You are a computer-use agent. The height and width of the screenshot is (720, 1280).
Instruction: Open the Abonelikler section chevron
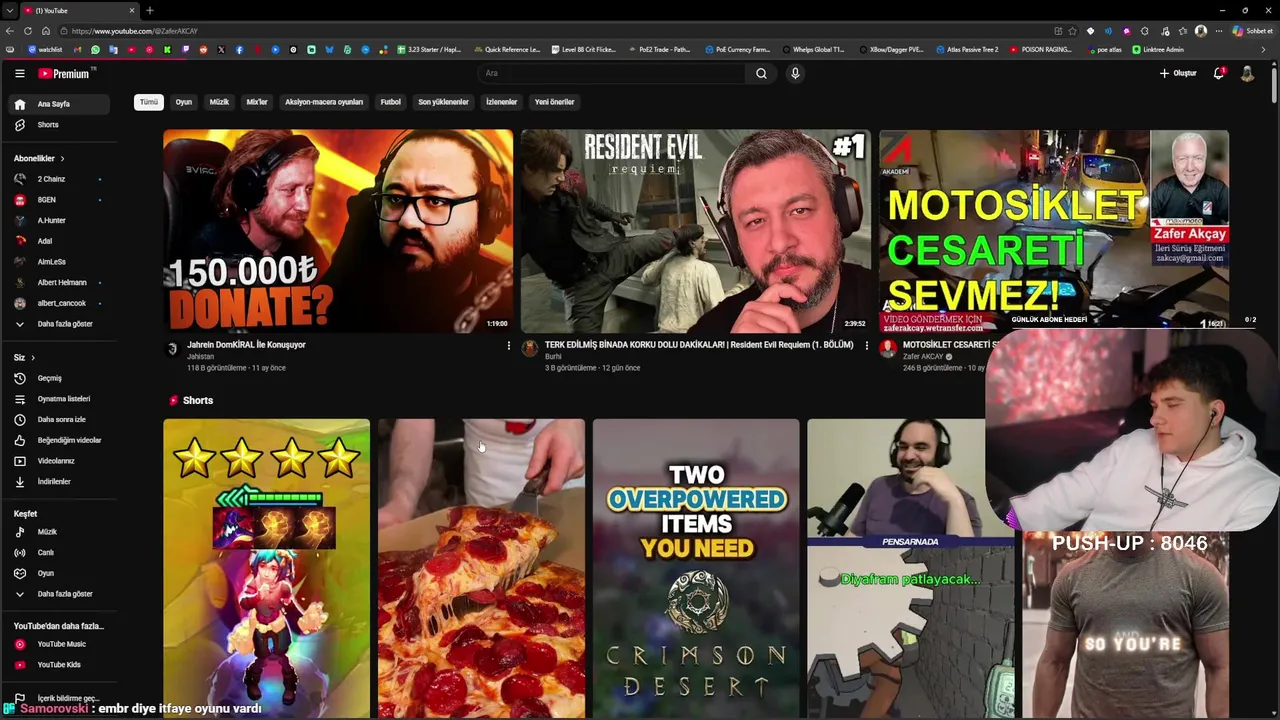tap(62, 158)
